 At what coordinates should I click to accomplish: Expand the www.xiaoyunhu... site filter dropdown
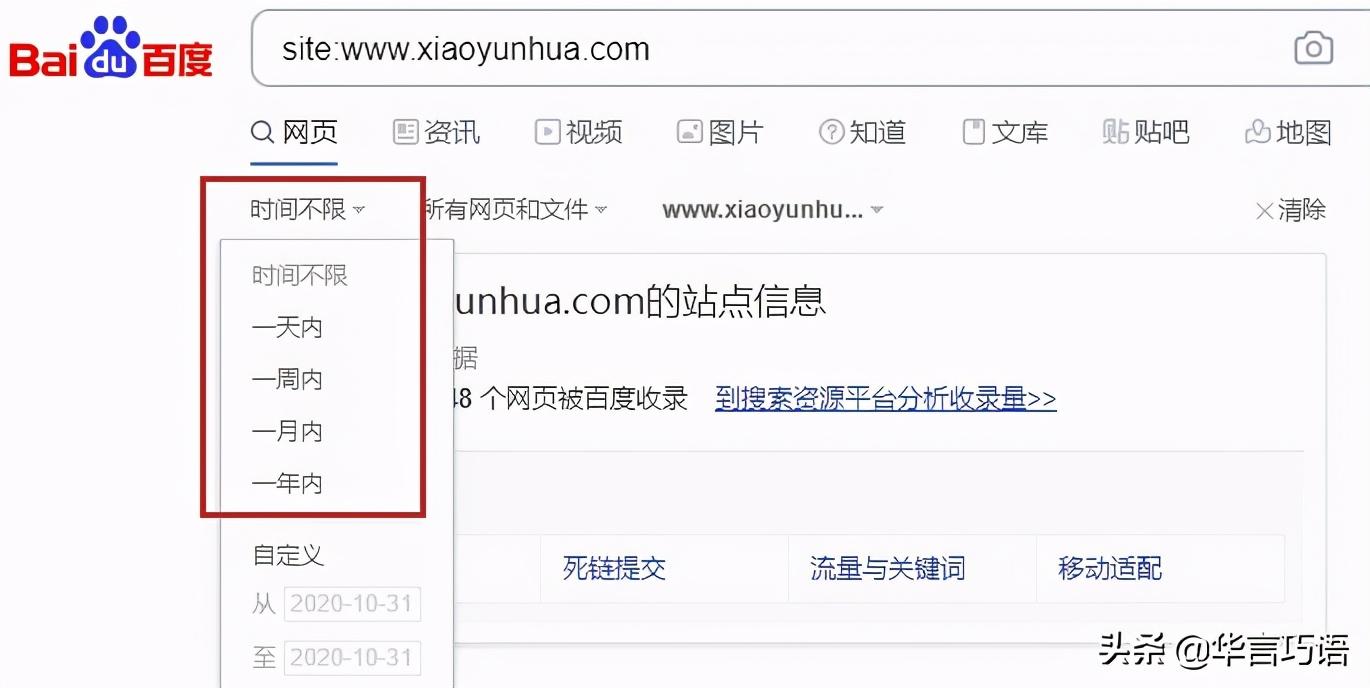(773, 210)
